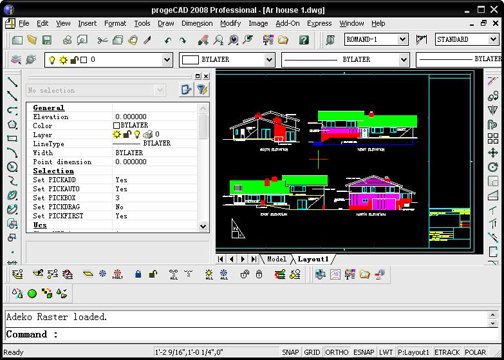Toggle POLAR tracking in status bar
This screenshot has height=360, width=504.
click(475, 352)
